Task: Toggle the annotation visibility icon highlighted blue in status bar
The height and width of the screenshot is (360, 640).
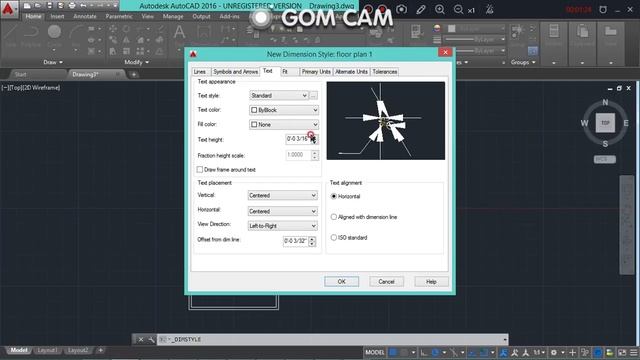Action: [504, 352]
